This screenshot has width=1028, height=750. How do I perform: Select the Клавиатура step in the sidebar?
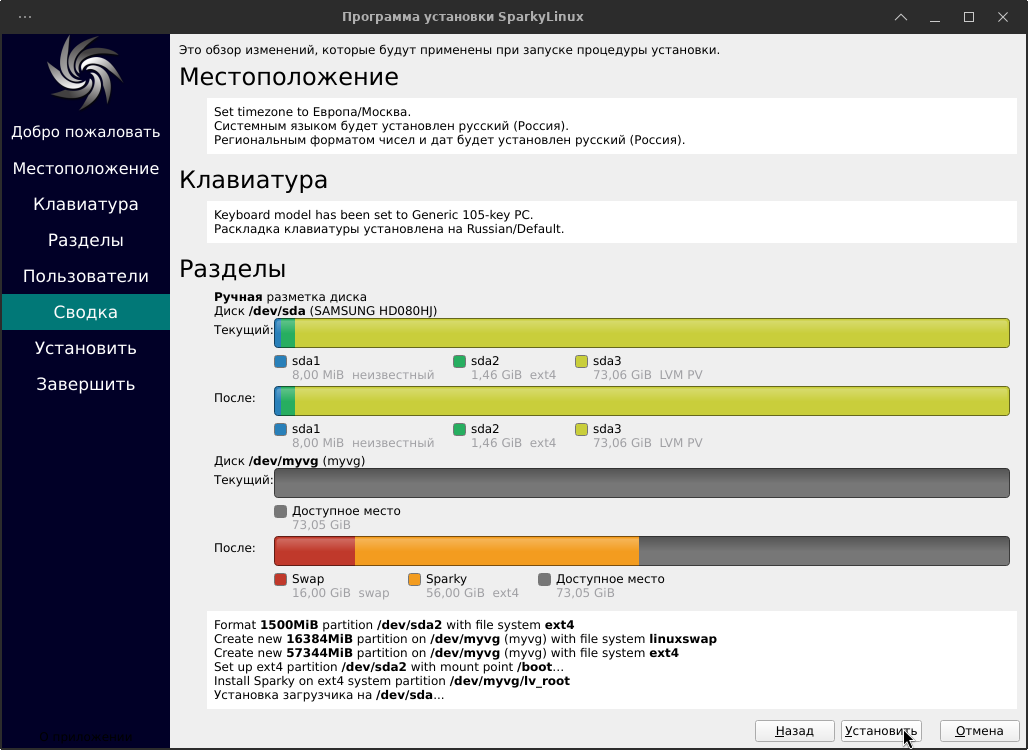click(86, 205)
